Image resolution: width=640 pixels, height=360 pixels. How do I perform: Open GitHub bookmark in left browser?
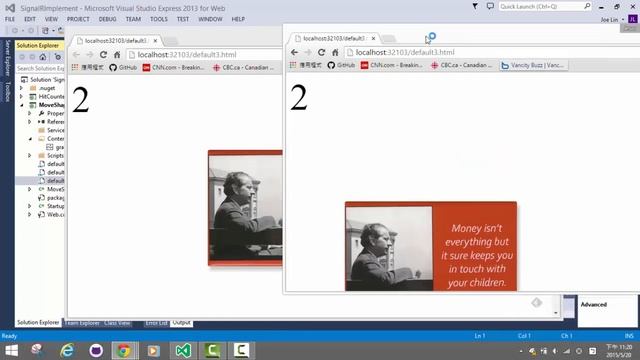[123, 67]
